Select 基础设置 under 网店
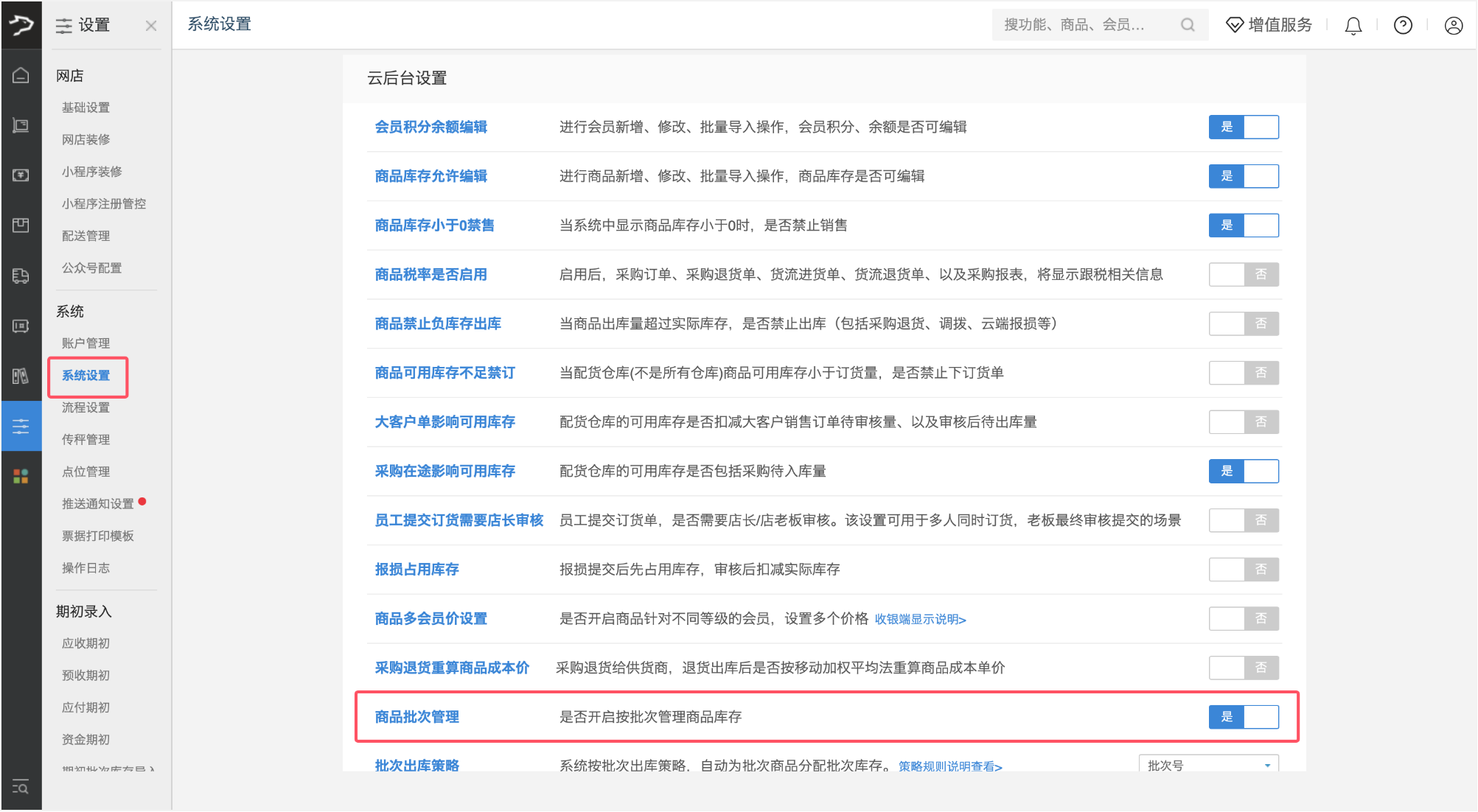Viewport: 1478px width, 812px height. (86, 108)
